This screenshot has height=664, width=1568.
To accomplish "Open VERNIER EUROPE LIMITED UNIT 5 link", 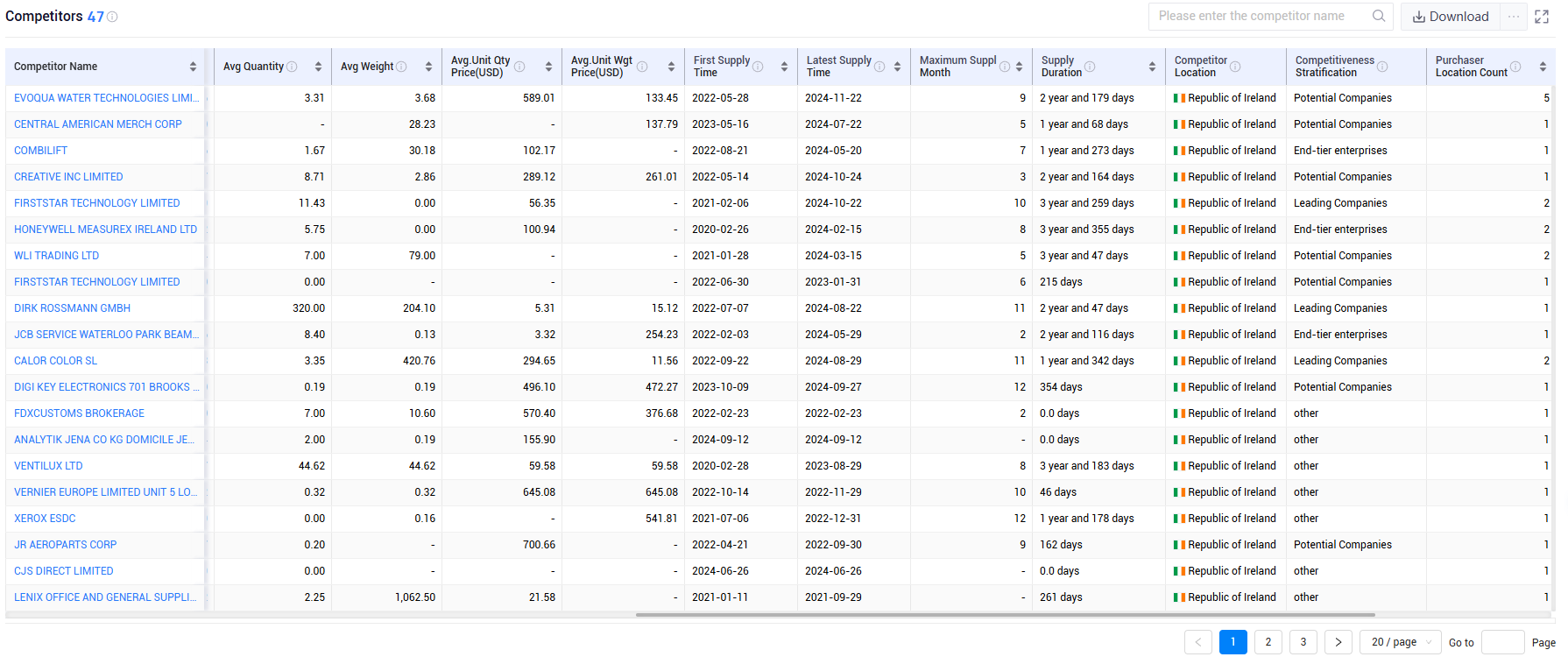I will (105, 492).
